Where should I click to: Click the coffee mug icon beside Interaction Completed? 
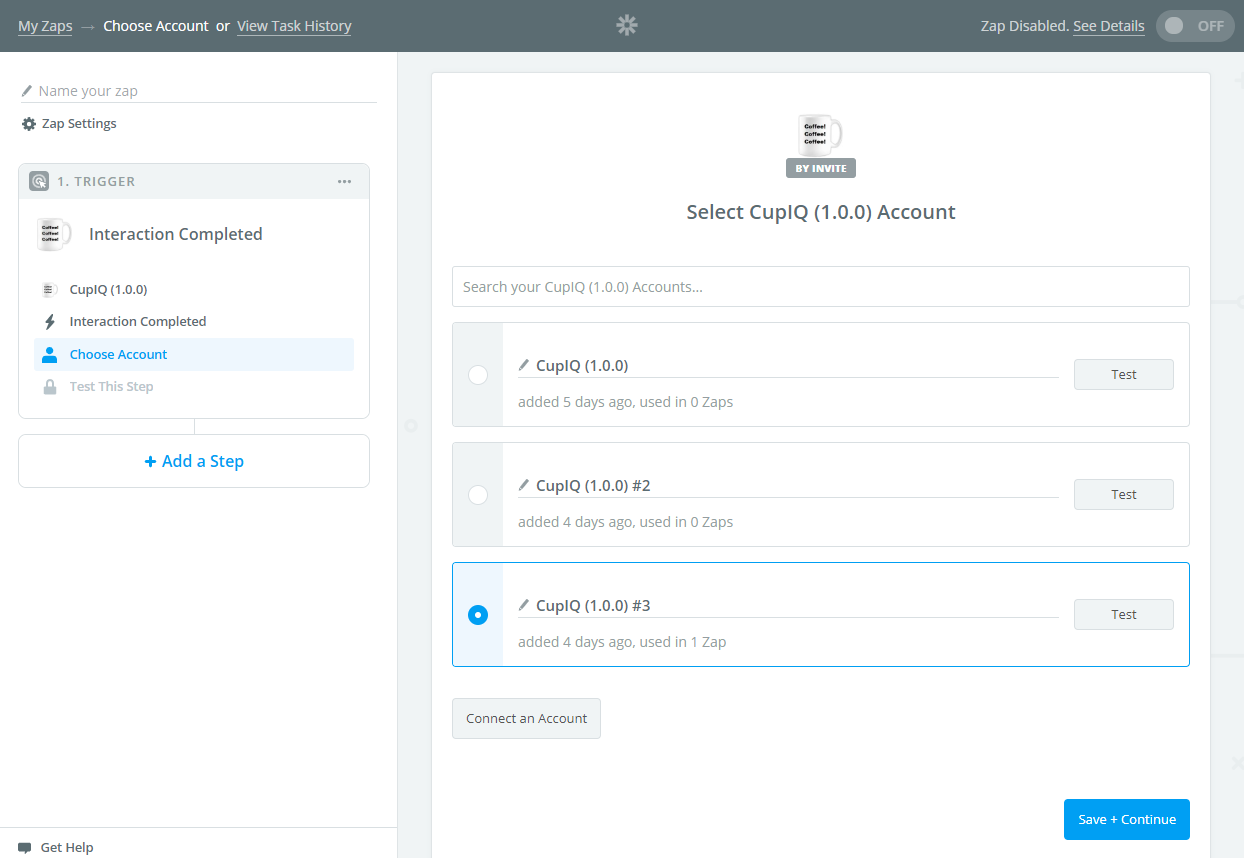point(54,234)
